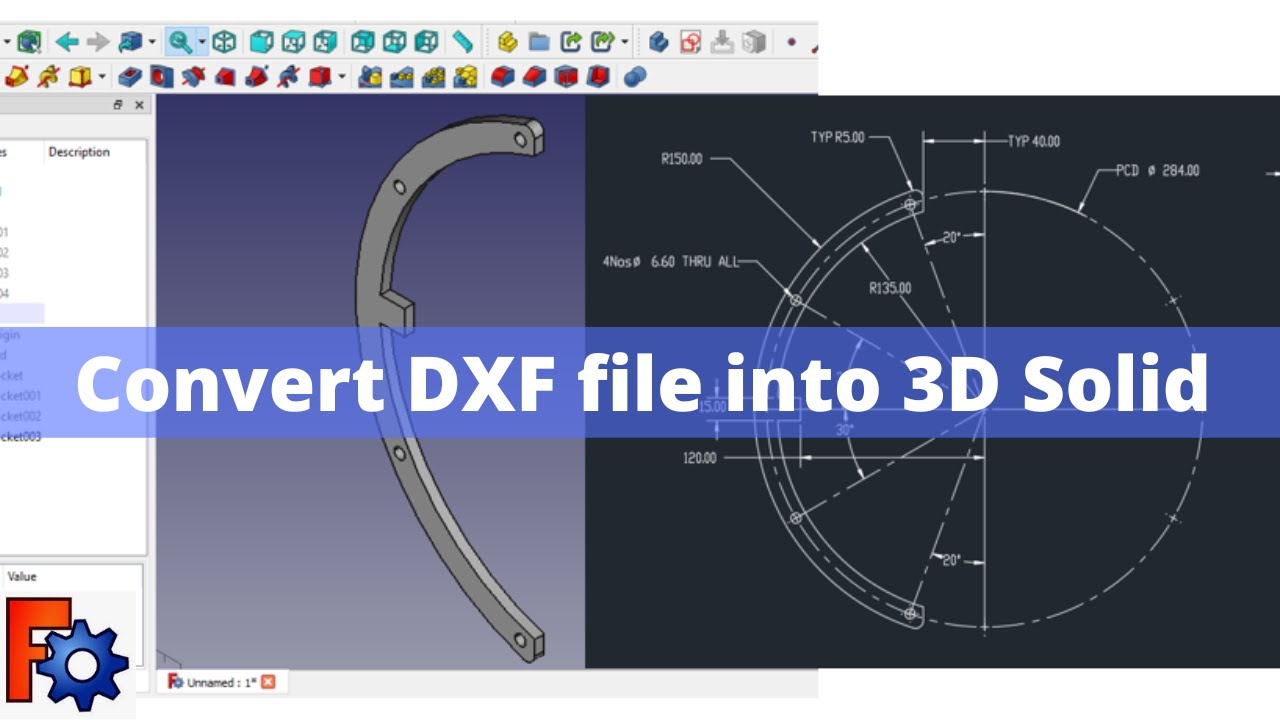Select the Groove tool icon
This screenshot has width=1280, height=720.
pyautogui.click(x=193, y=76)
